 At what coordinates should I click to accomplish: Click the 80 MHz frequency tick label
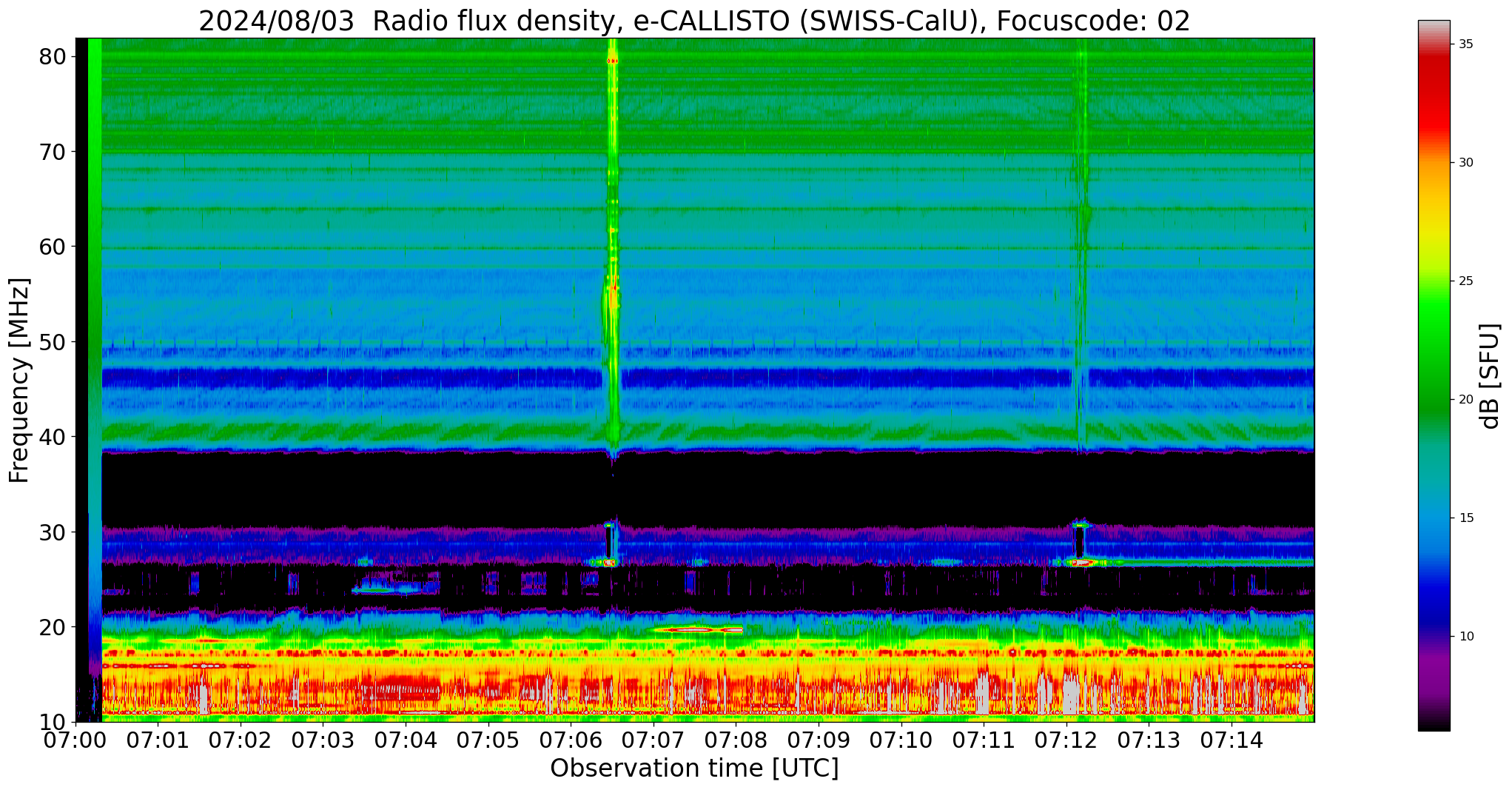click(x=53, y=56)
